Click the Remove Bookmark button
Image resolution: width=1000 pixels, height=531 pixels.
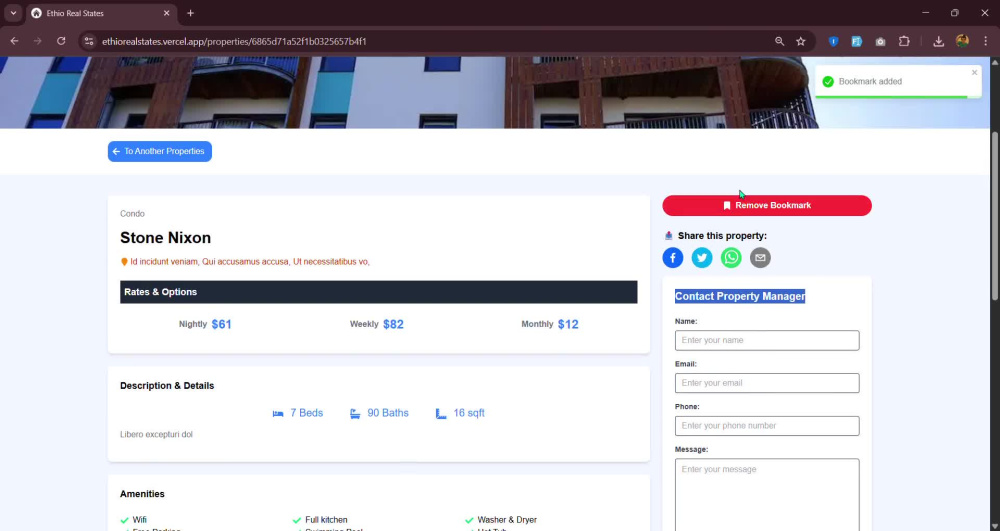[x=767, y=205]
